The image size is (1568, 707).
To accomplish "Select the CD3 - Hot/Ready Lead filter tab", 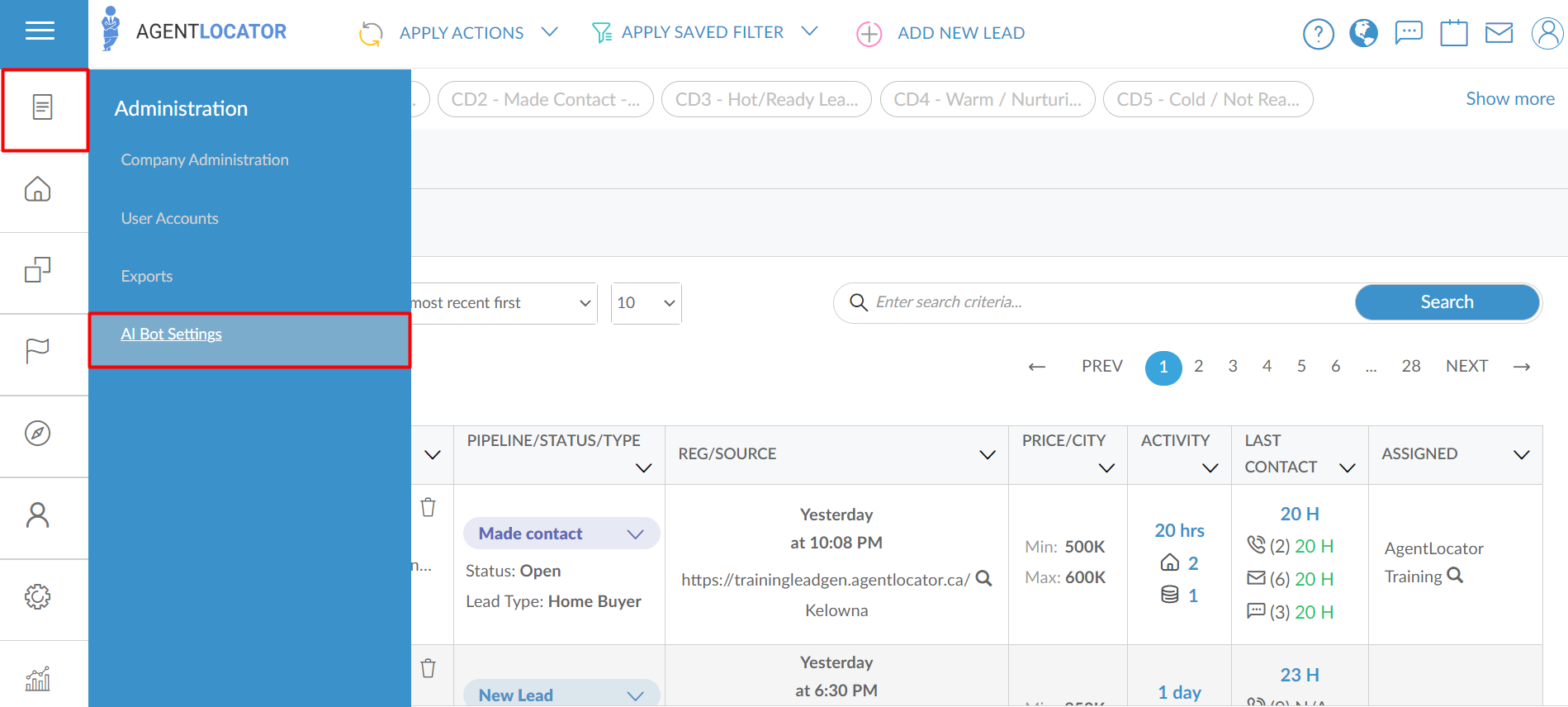I will [x=766, y=99].
